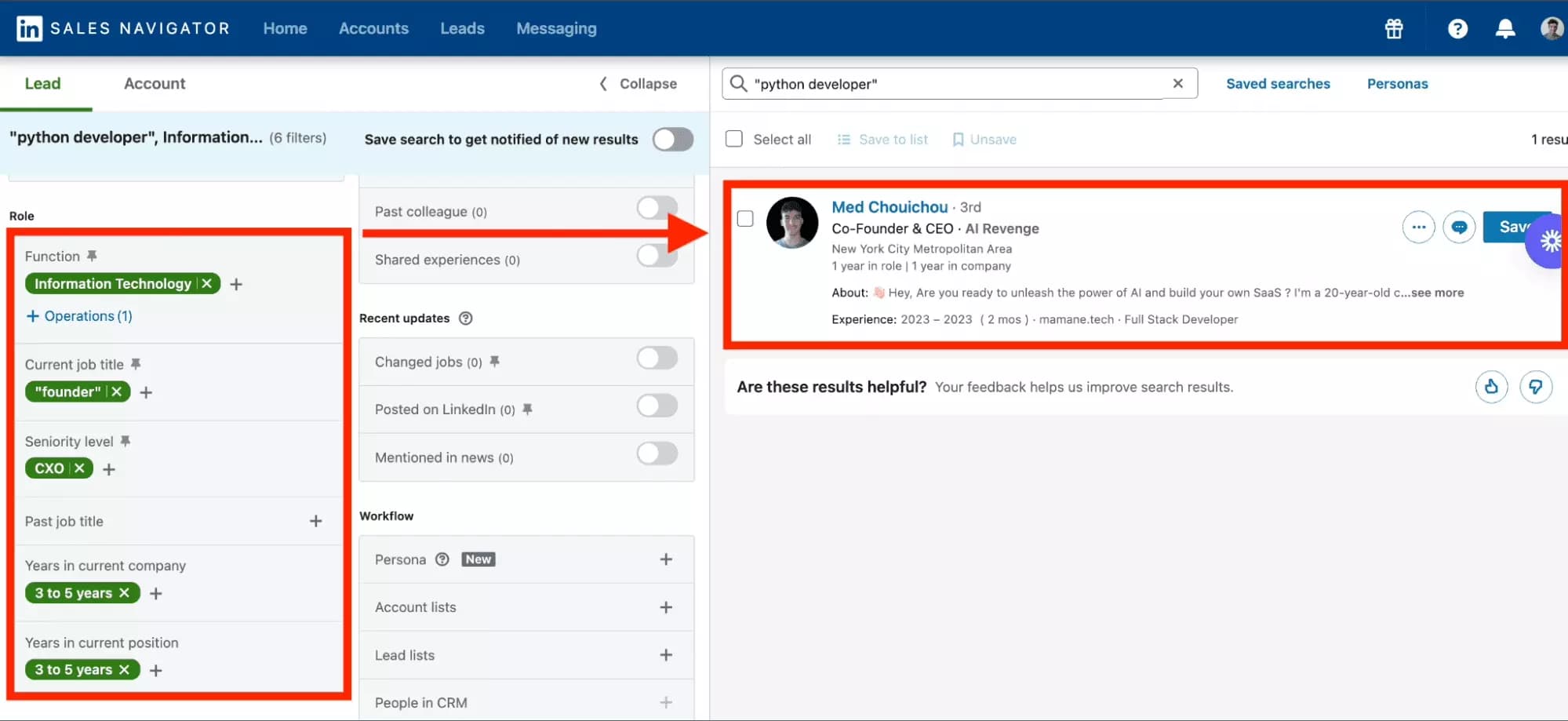Open Saved searches
Screen dimensions: 1568x721
1277,83
